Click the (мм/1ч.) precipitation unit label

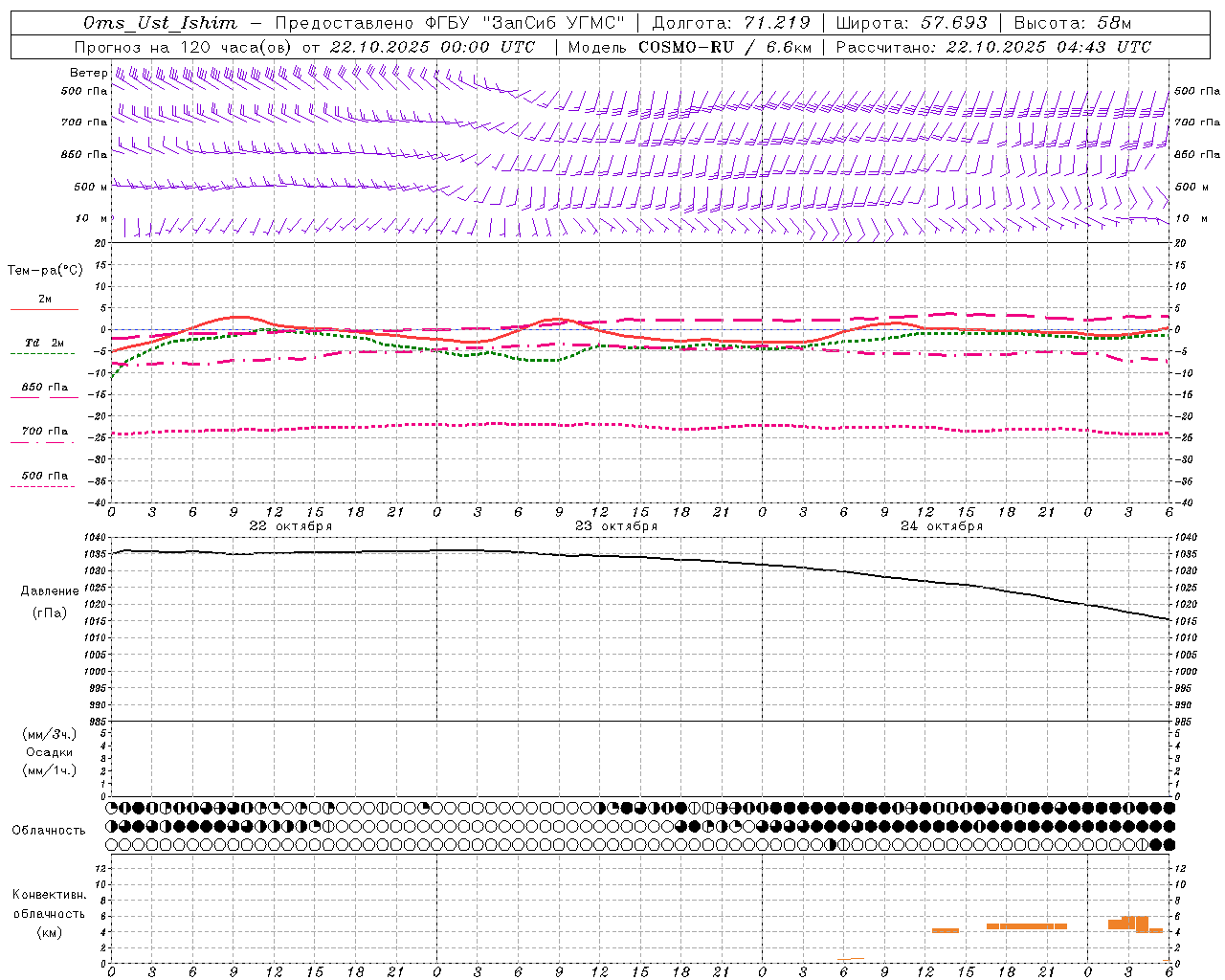pyautogui.click(x=50, y=770)
